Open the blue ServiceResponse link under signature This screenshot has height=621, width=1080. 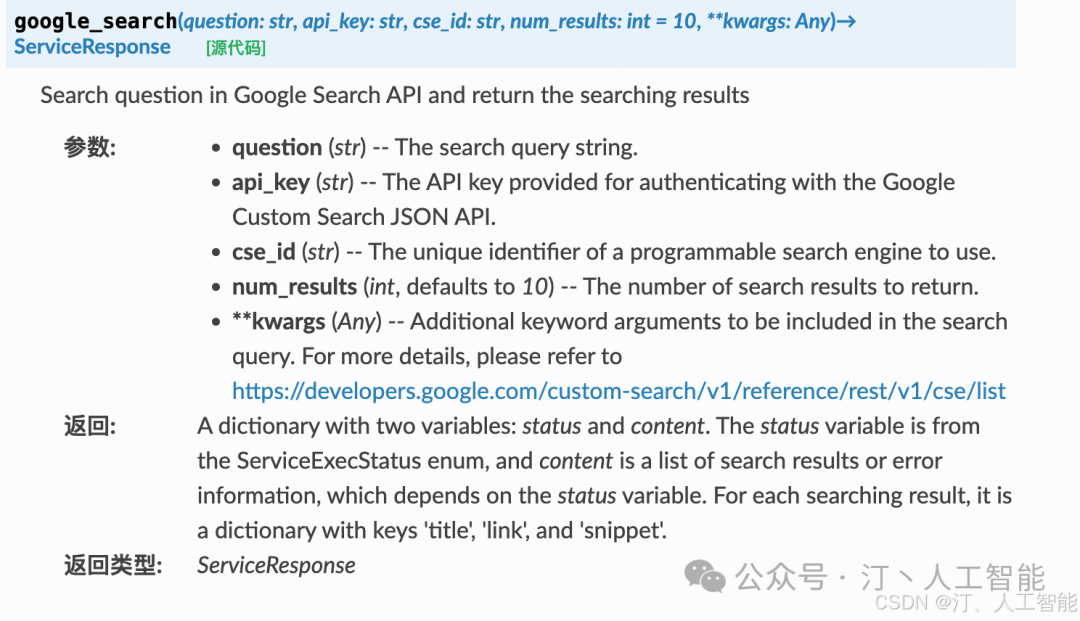click(x=92, y=47)
